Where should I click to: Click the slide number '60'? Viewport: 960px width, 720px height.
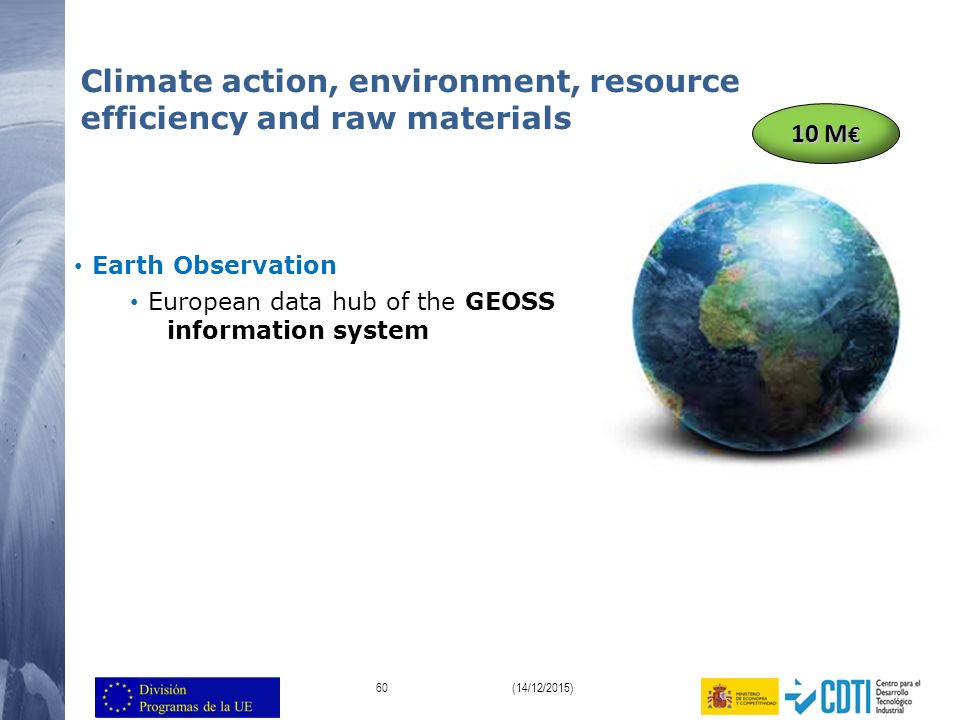[381, 688]
